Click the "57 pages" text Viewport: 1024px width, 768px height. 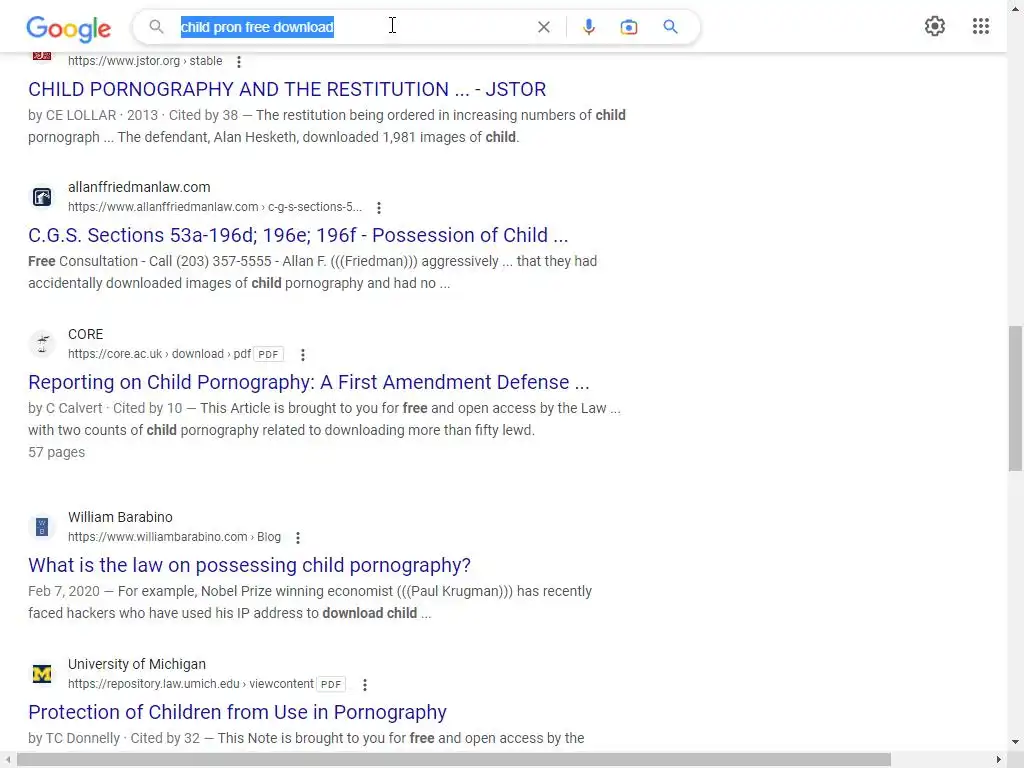coord(56,452)
